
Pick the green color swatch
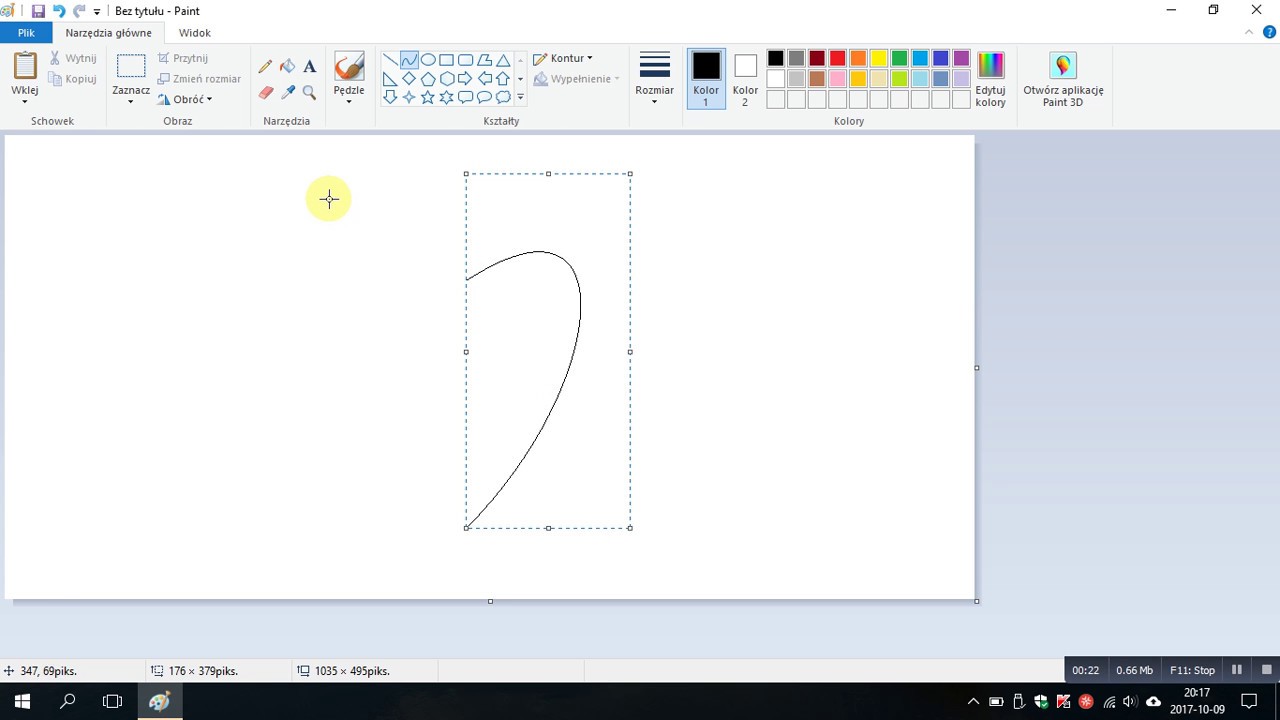coord(899,58)
